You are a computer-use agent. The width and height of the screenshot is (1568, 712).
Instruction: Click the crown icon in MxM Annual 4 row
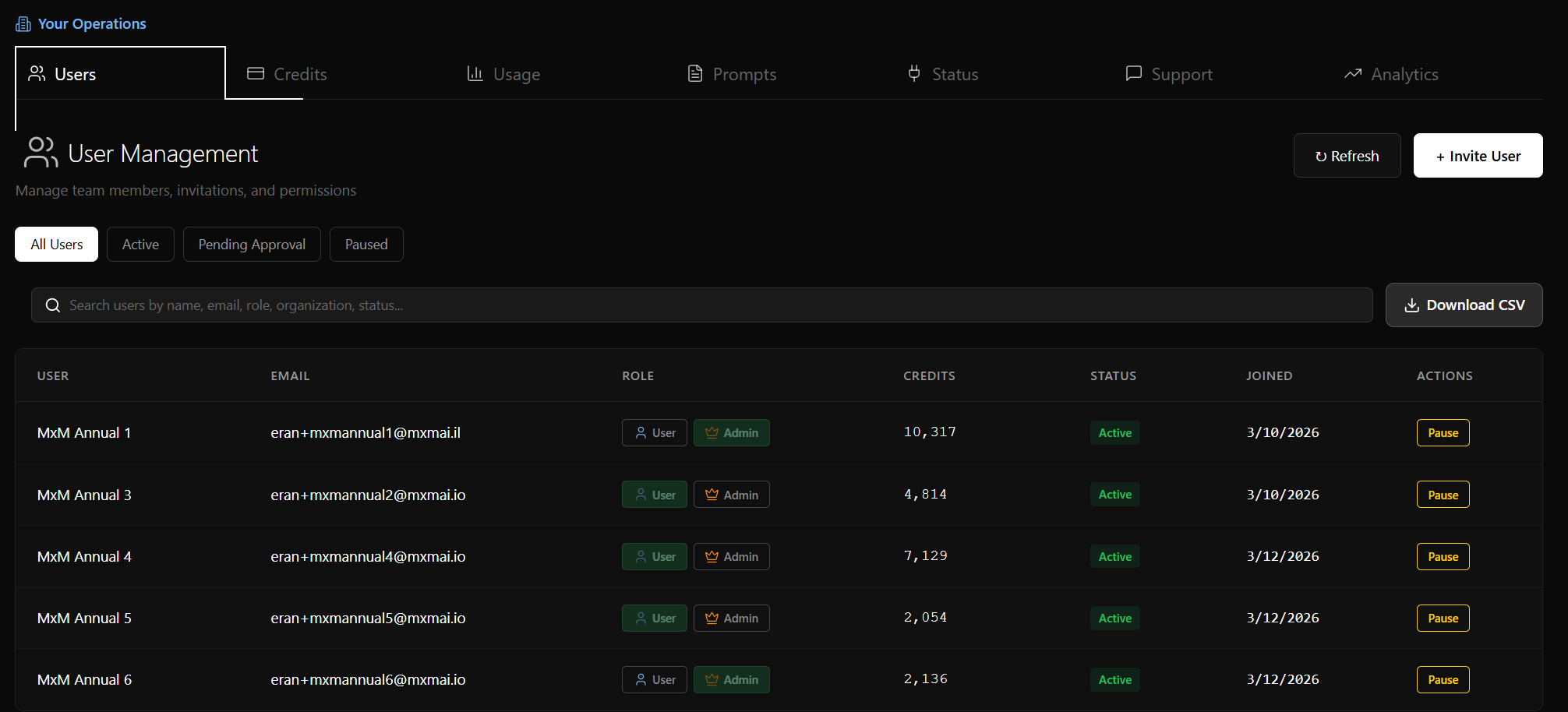pyautogui.click(x=712, y=556)
